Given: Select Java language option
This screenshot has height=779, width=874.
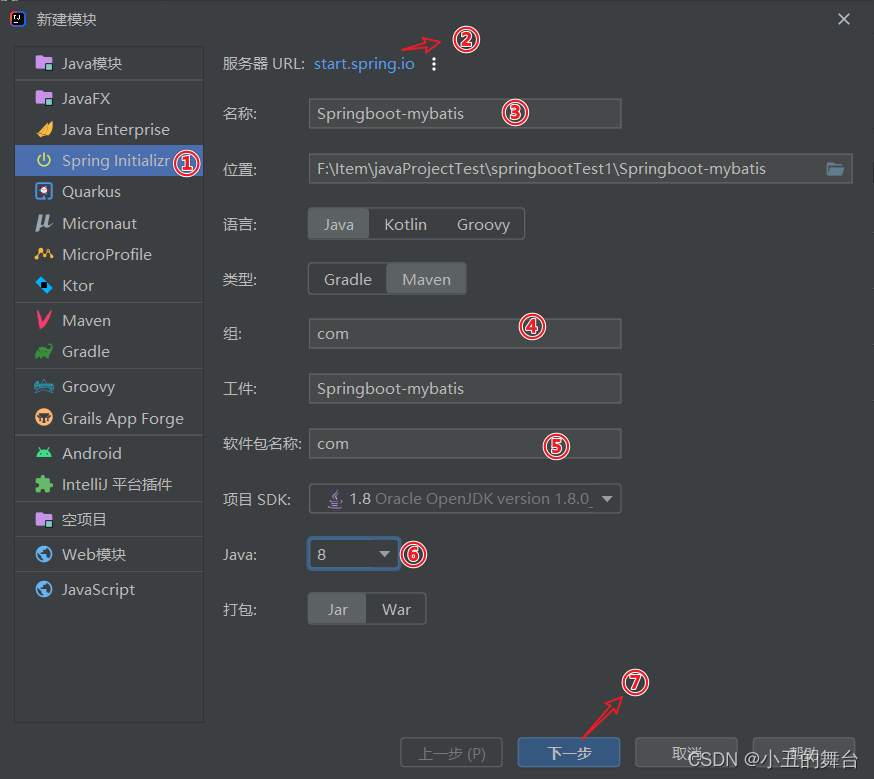Looking at the screenshot, I should (x=339, y=224).
